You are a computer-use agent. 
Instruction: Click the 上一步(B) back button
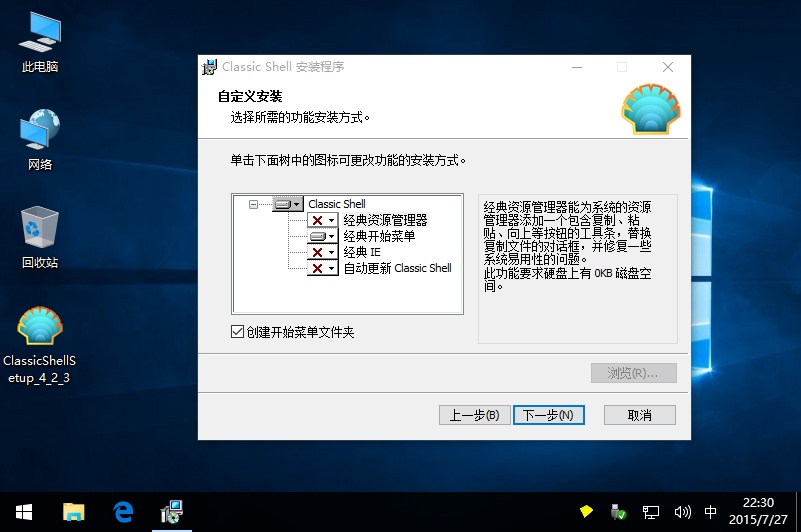pos(475,415)
